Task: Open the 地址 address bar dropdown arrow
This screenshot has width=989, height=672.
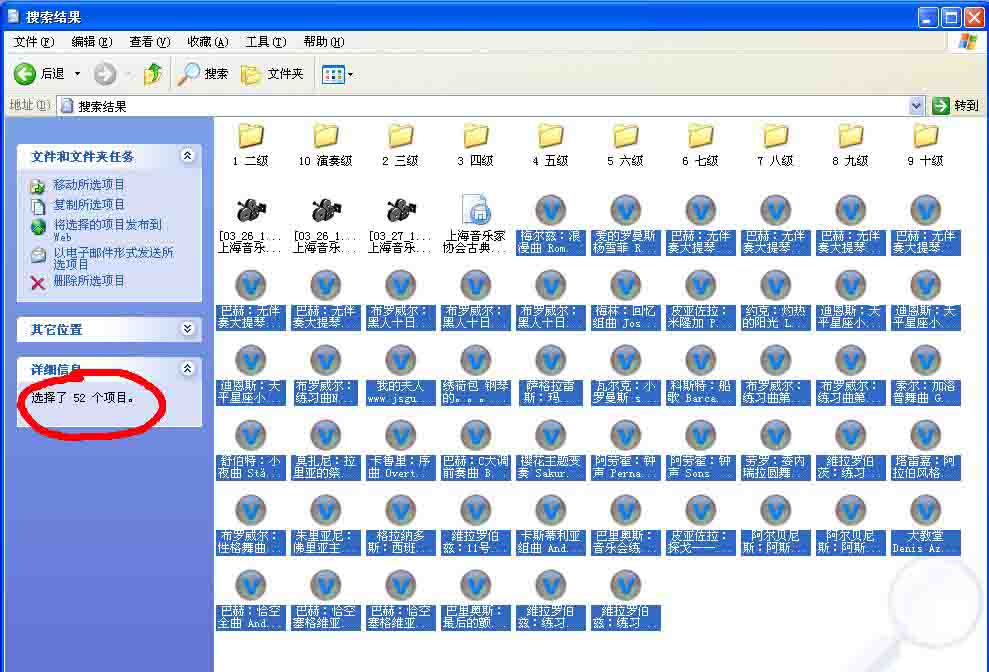Action: tap(917, 105)
